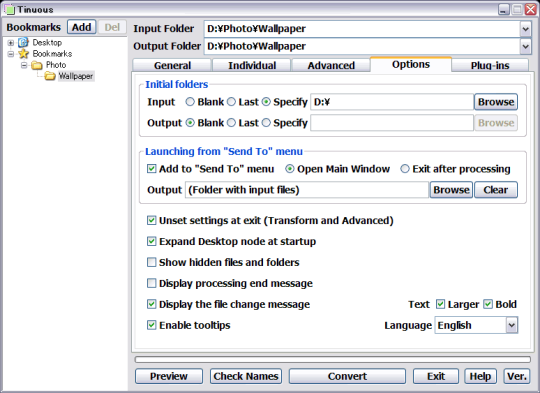This screenshot has width=540, height=393.
Task: Click Browse for initial Input folder
Action: coord(496,102)
